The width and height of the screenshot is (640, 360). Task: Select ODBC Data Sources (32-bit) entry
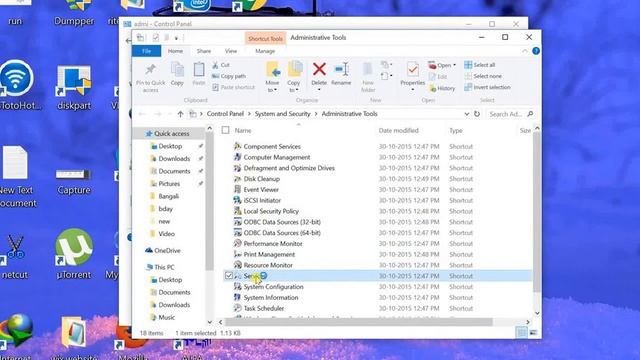[x=282, y=222]
